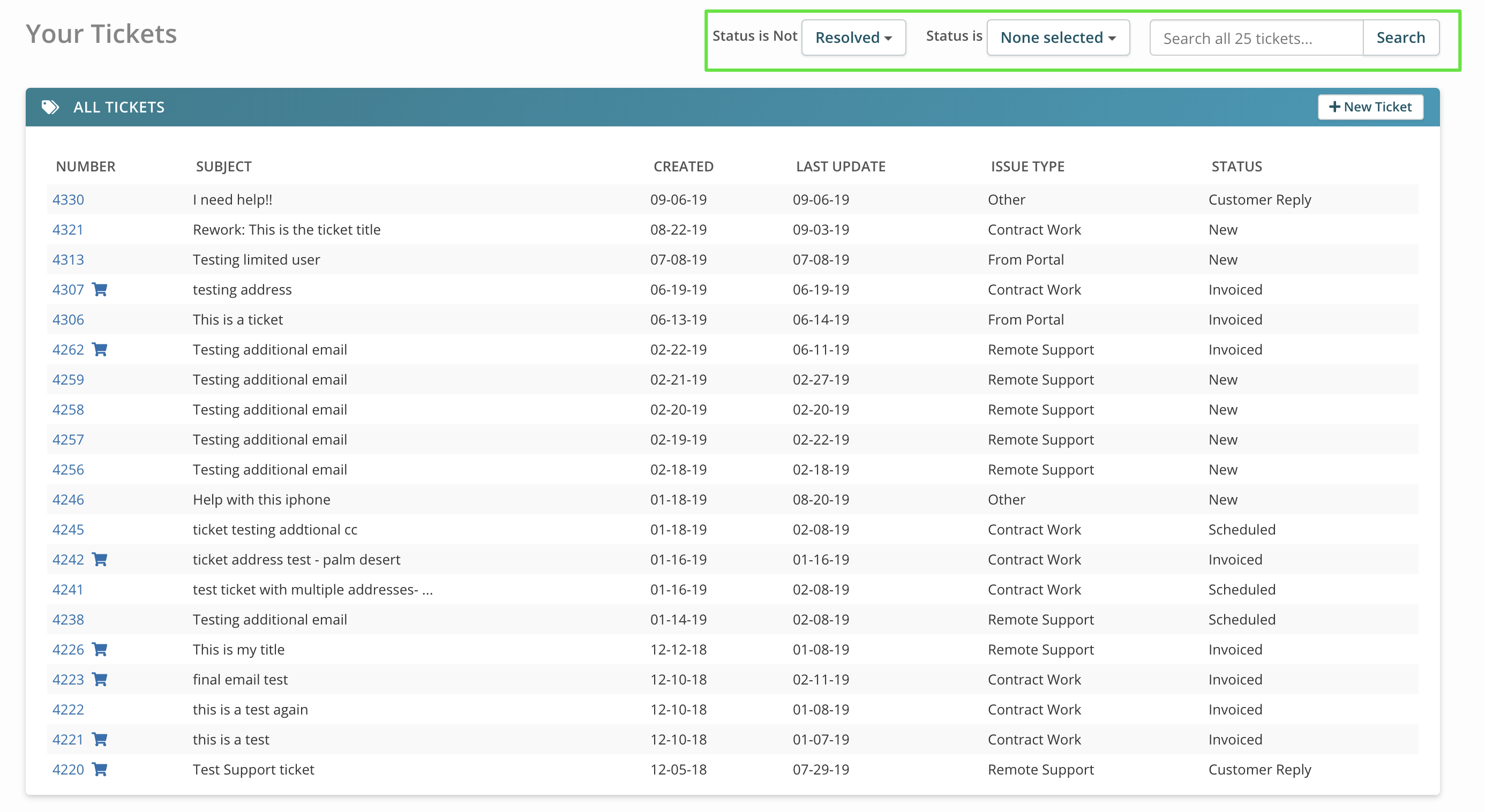Click the cart icon beside ticket 4262

click(x=100, y=349)
